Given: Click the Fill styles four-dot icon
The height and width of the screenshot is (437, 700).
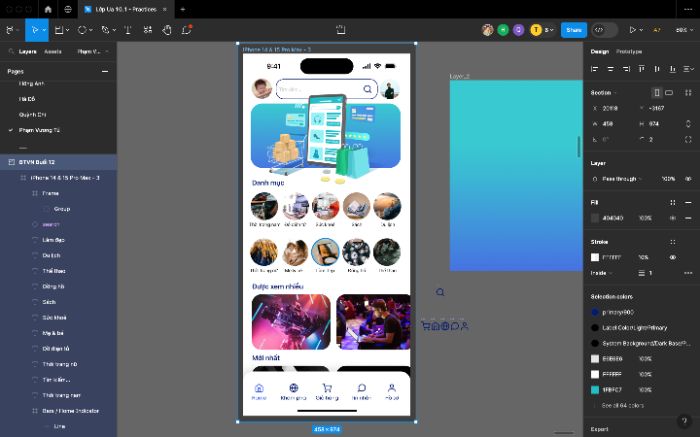Looking at the screenshot, I should tap(672, 202).
